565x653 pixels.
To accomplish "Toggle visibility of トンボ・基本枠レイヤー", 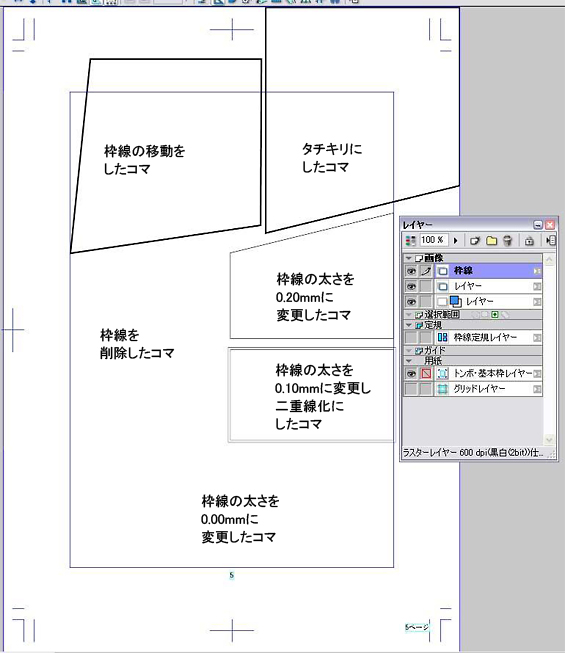I will (411, 374).
